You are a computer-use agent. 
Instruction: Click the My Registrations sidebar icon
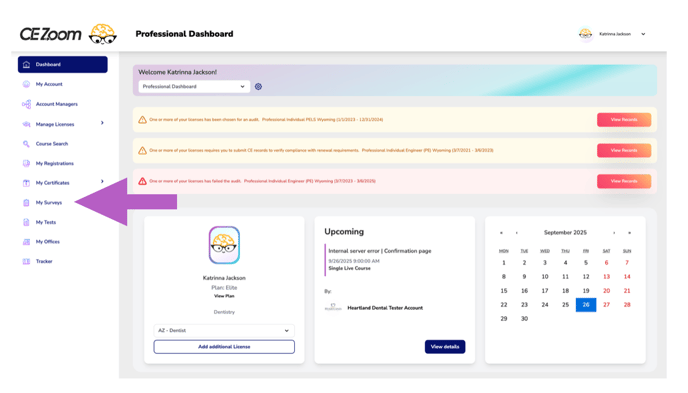[x=26, y=163]
